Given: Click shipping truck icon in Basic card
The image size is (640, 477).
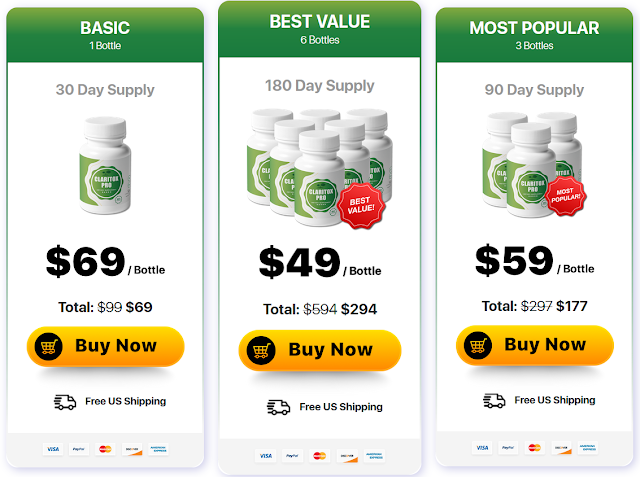Looking at the screenshot, I should pos(65,402).
